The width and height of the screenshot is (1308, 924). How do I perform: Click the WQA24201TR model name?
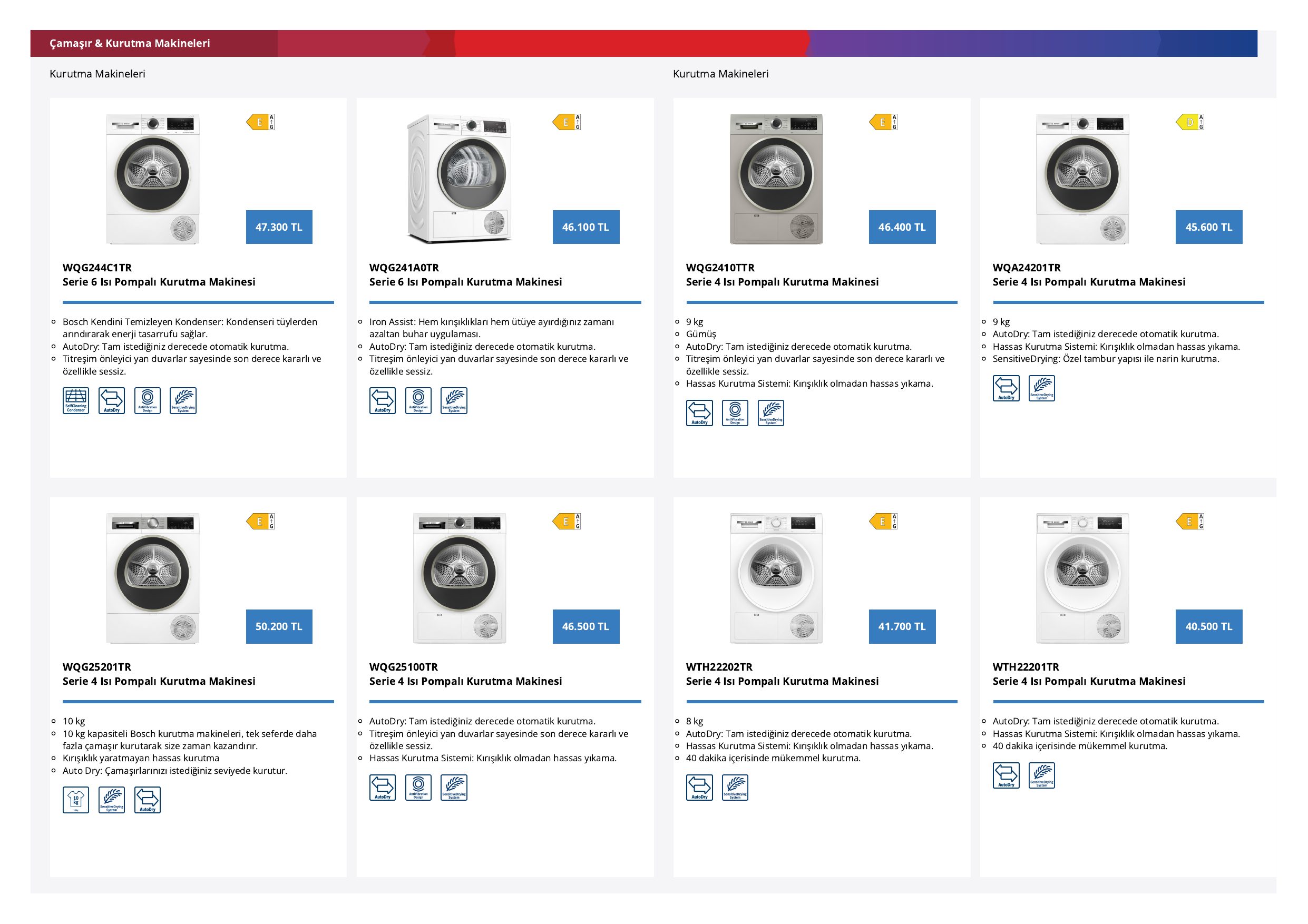[x=1027, y=268]
